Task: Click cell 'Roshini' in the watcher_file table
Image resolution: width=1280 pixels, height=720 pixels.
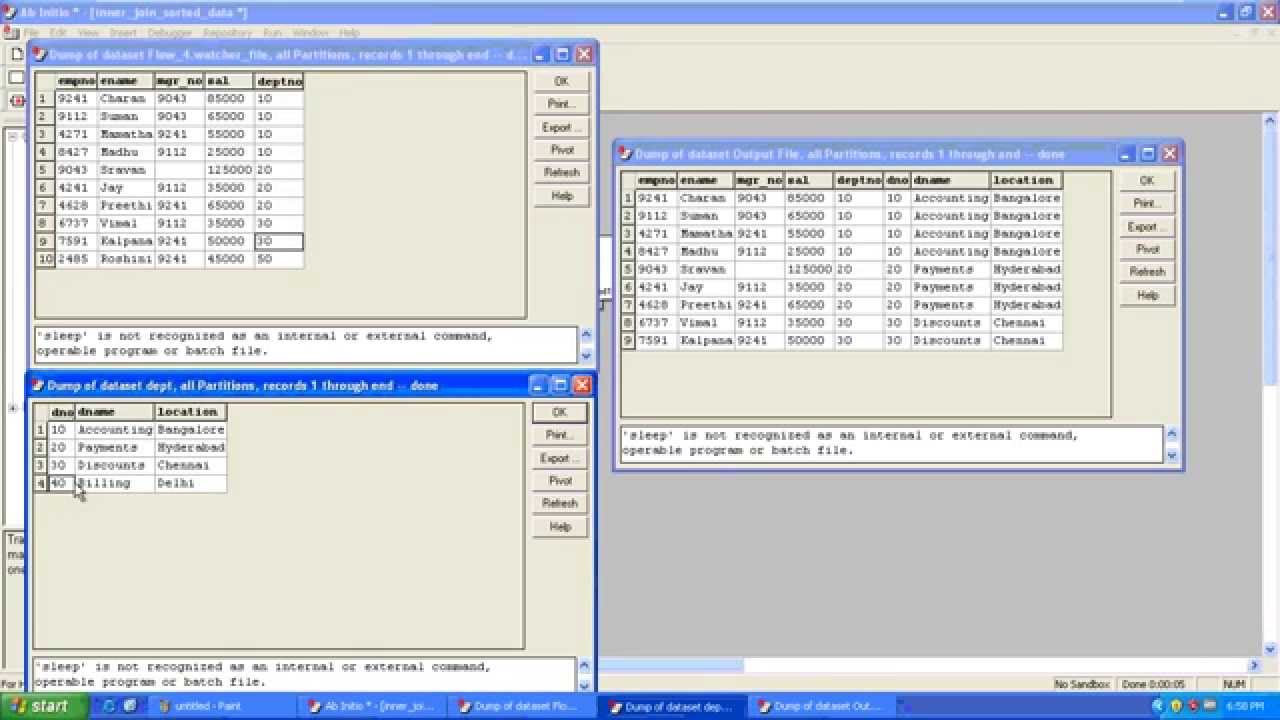Action: click(126, 259)
